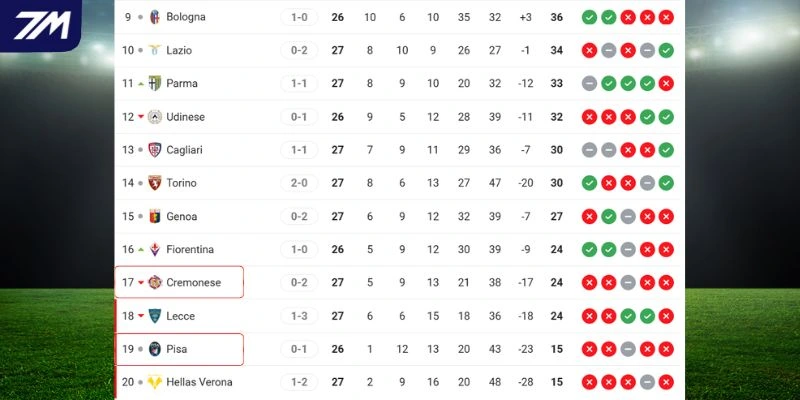Click the Genoa club badge

point(155,216)
